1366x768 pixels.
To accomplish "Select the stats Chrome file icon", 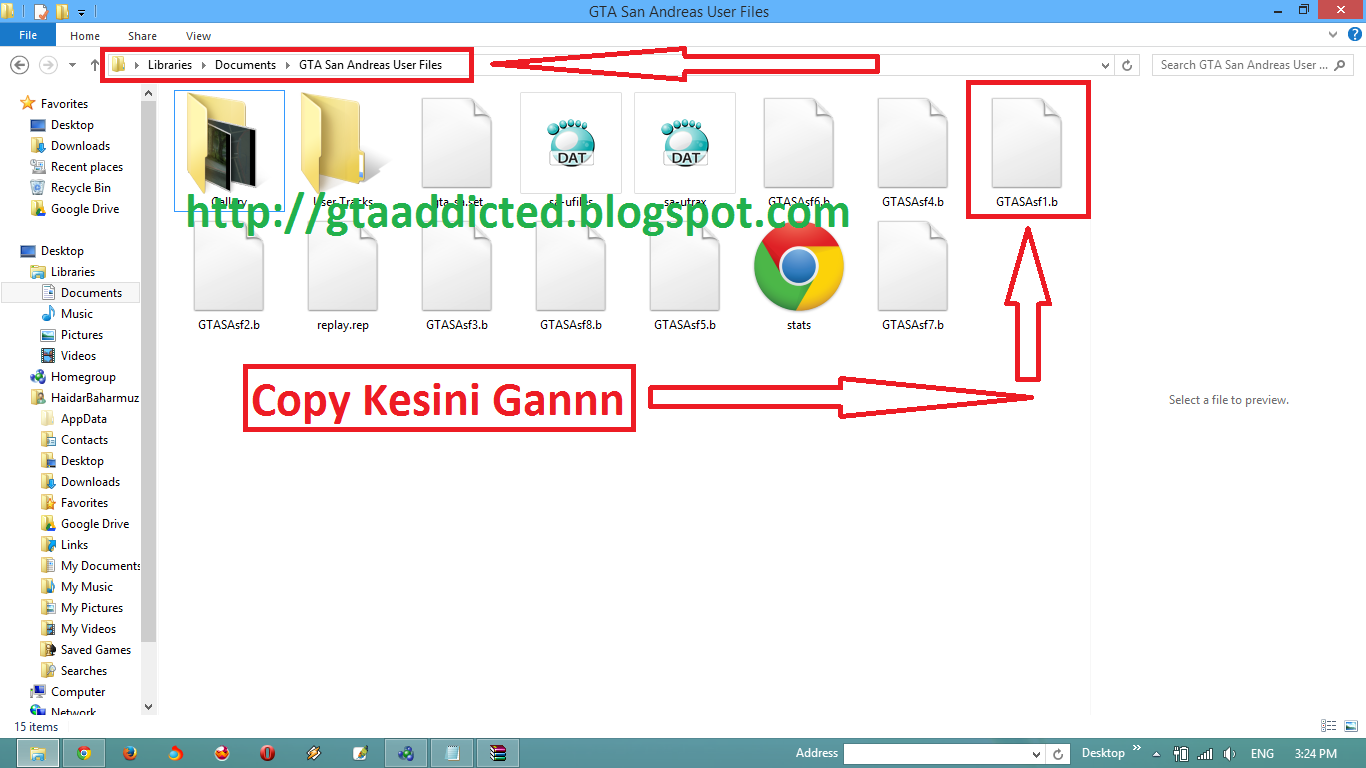I will 799,266.
